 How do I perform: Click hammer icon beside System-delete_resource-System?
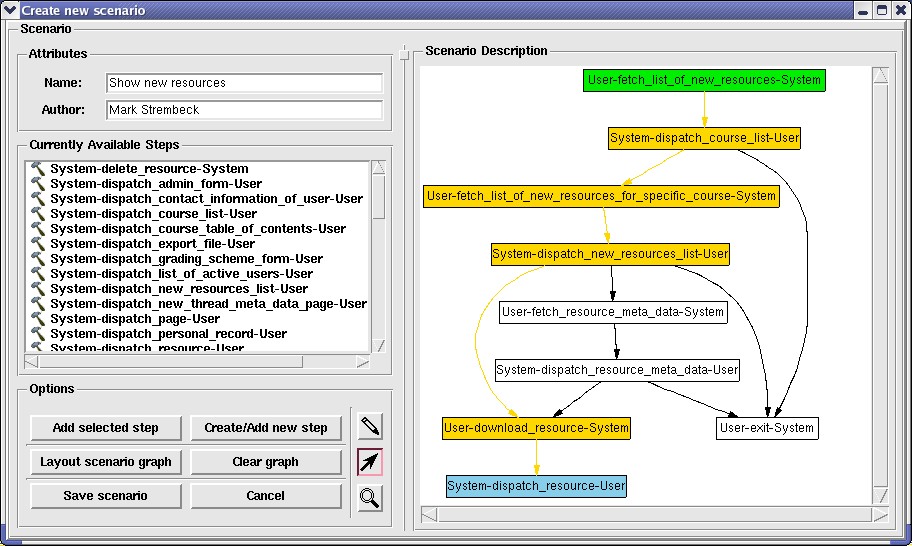click(38, 169)
